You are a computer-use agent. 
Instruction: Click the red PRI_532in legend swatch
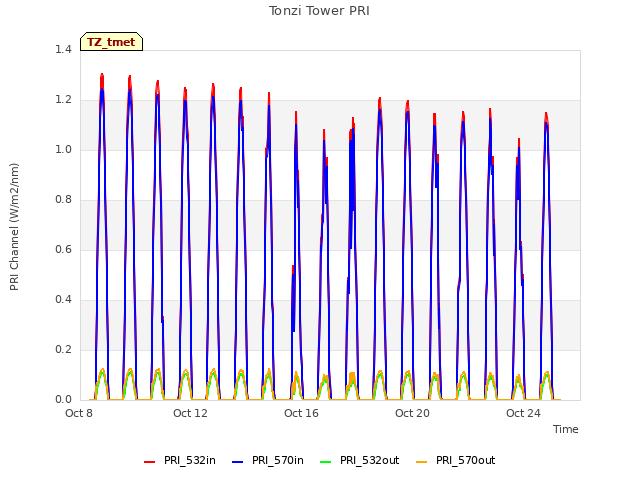pyautogui.click(x=149, y=462)
